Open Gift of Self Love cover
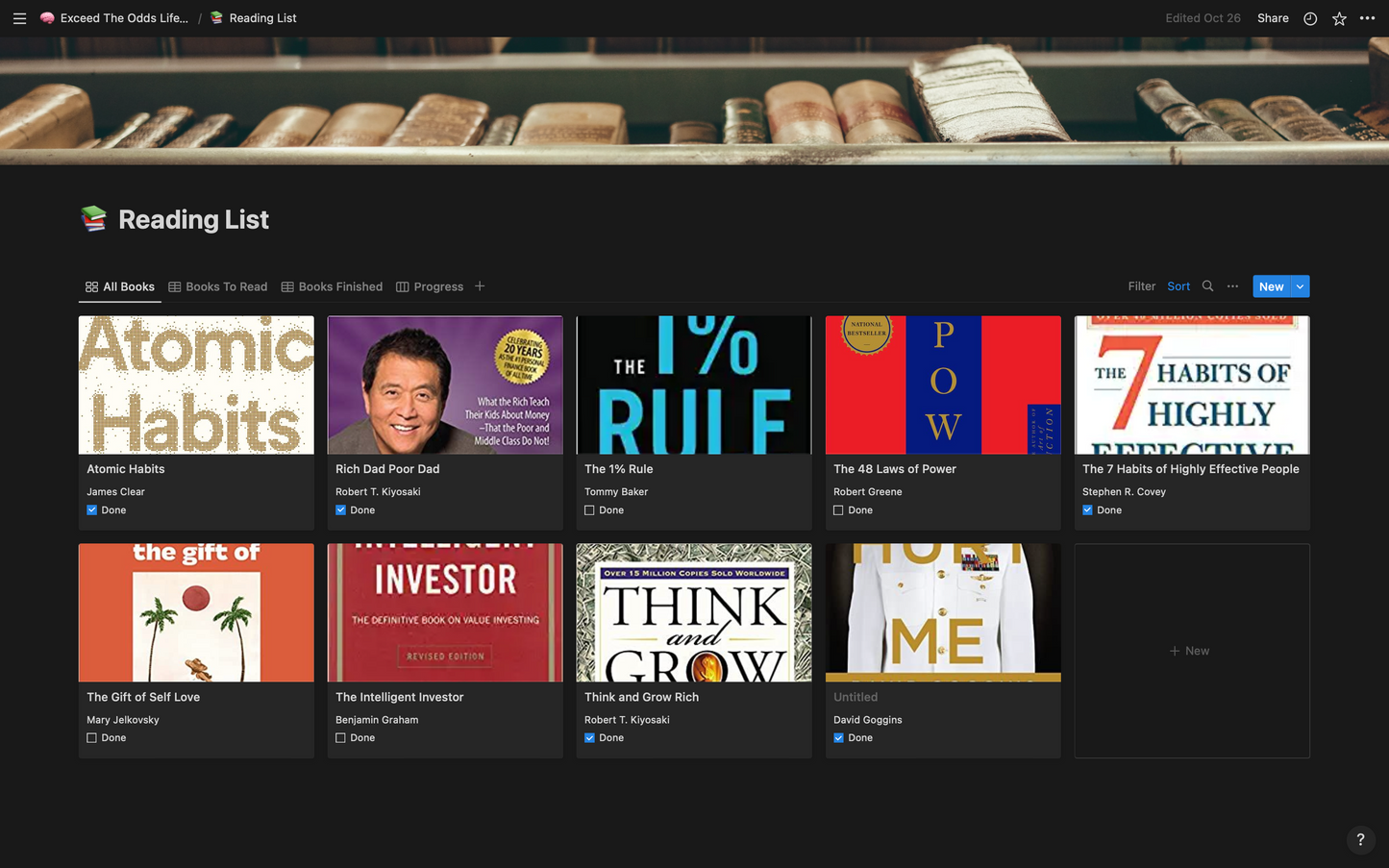 tap(196, 612)
